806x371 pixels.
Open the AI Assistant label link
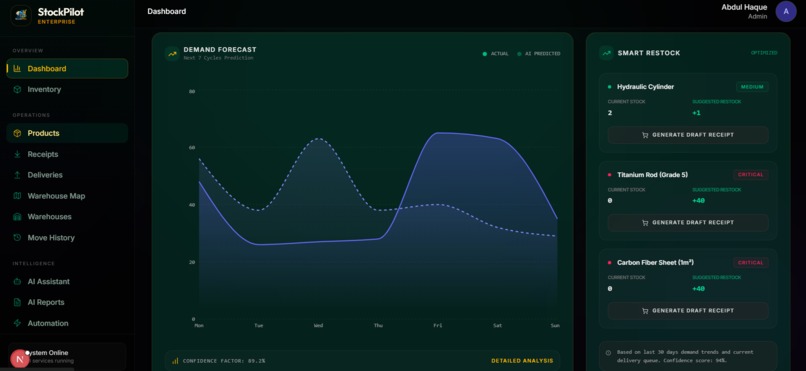tap(49, 282)
